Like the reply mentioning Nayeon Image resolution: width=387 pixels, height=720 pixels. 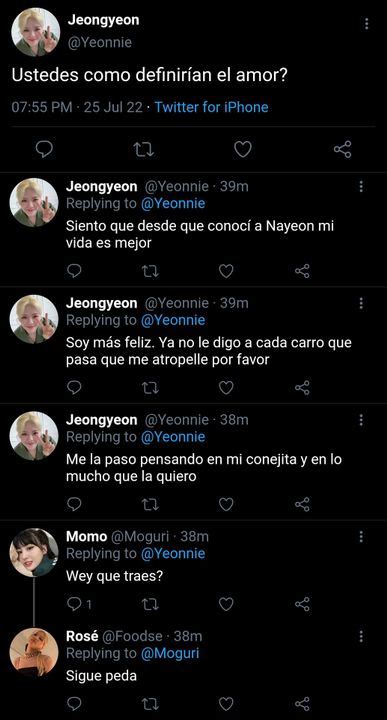226,272
